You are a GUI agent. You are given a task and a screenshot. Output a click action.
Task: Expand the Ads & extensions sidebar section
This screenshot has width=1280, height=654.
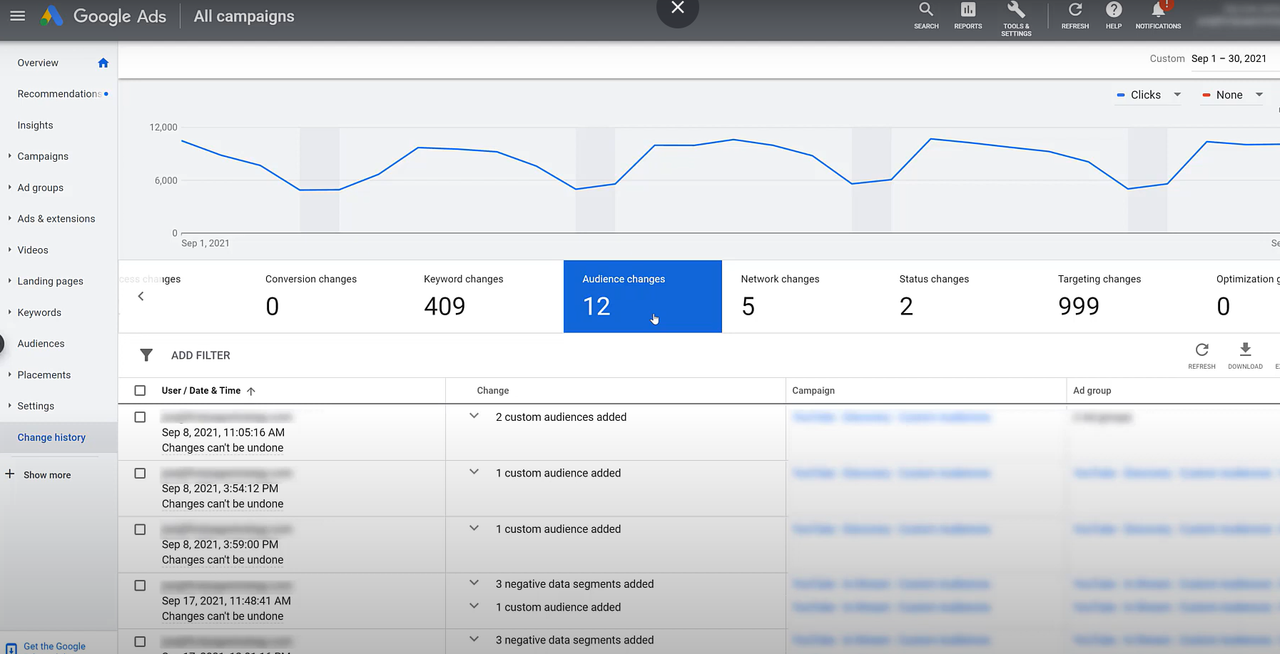click(x=10, y=218)
